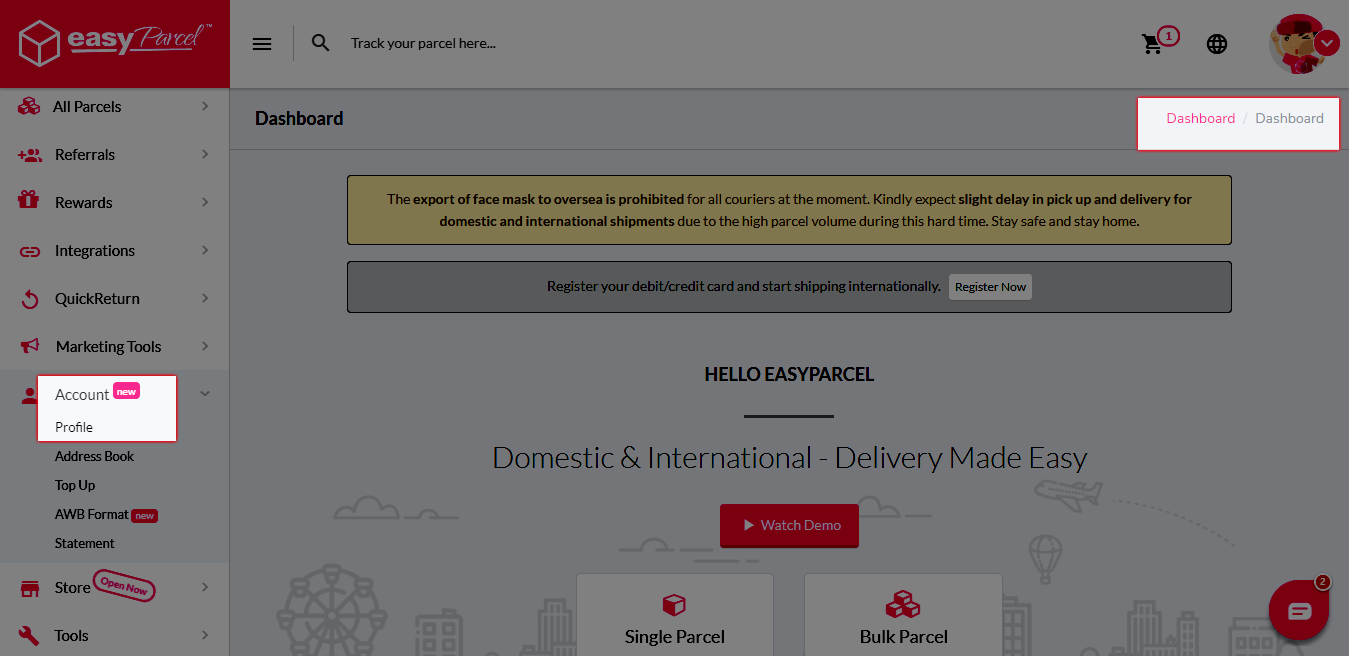Click the All Parcels boxes icon
Image resolution: width=1349 pixels, height=656 pixels.
tap(29, 106)
